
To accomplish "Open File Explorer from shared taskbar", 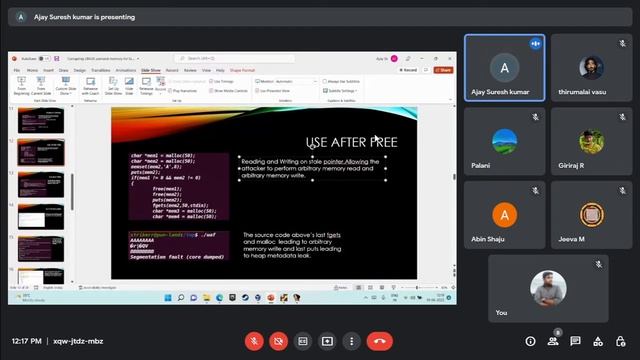I will (x=207, y=298).
